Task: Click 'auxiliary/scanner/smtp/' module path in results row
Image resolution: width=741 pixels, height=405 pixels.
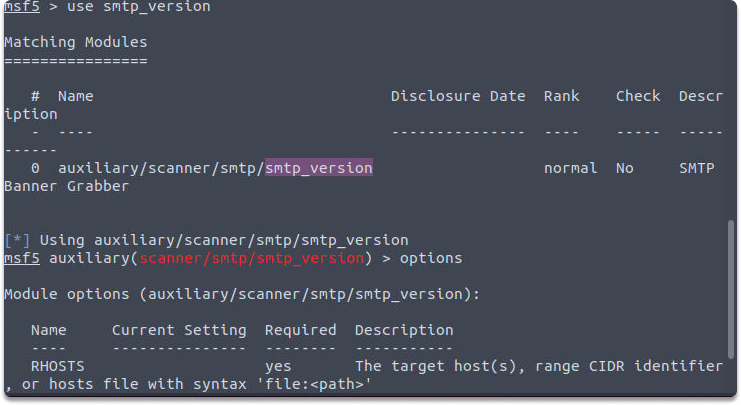Action: (x=161, y=168)
